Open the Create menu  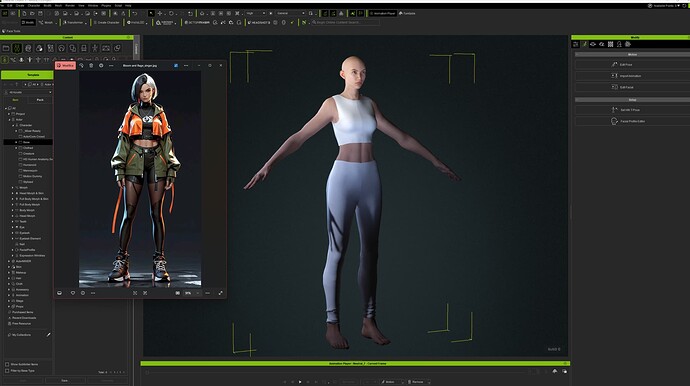click(x=20, y=6)
